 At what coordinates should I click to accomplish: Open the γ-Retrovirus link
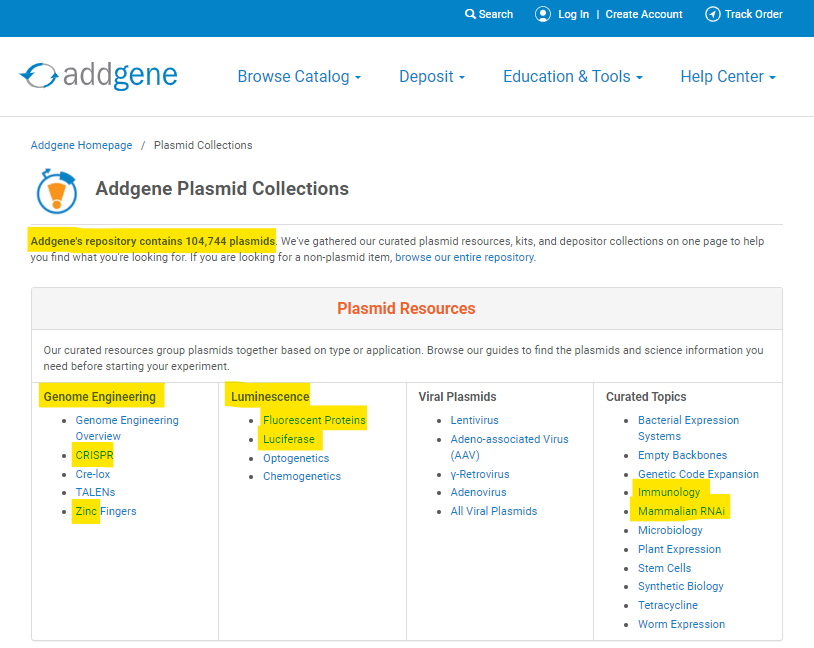pyautogui.click(x=480, y=474)
